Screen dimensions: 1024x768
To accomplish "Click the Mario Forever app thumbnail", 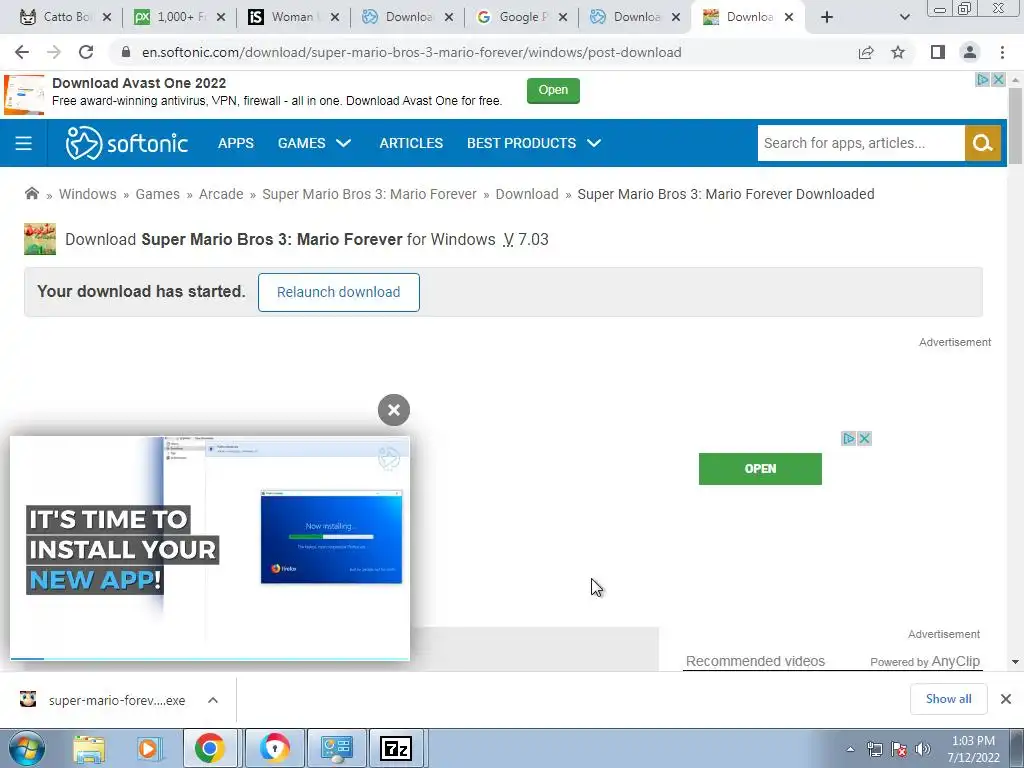I will click(x=40, y=238).
